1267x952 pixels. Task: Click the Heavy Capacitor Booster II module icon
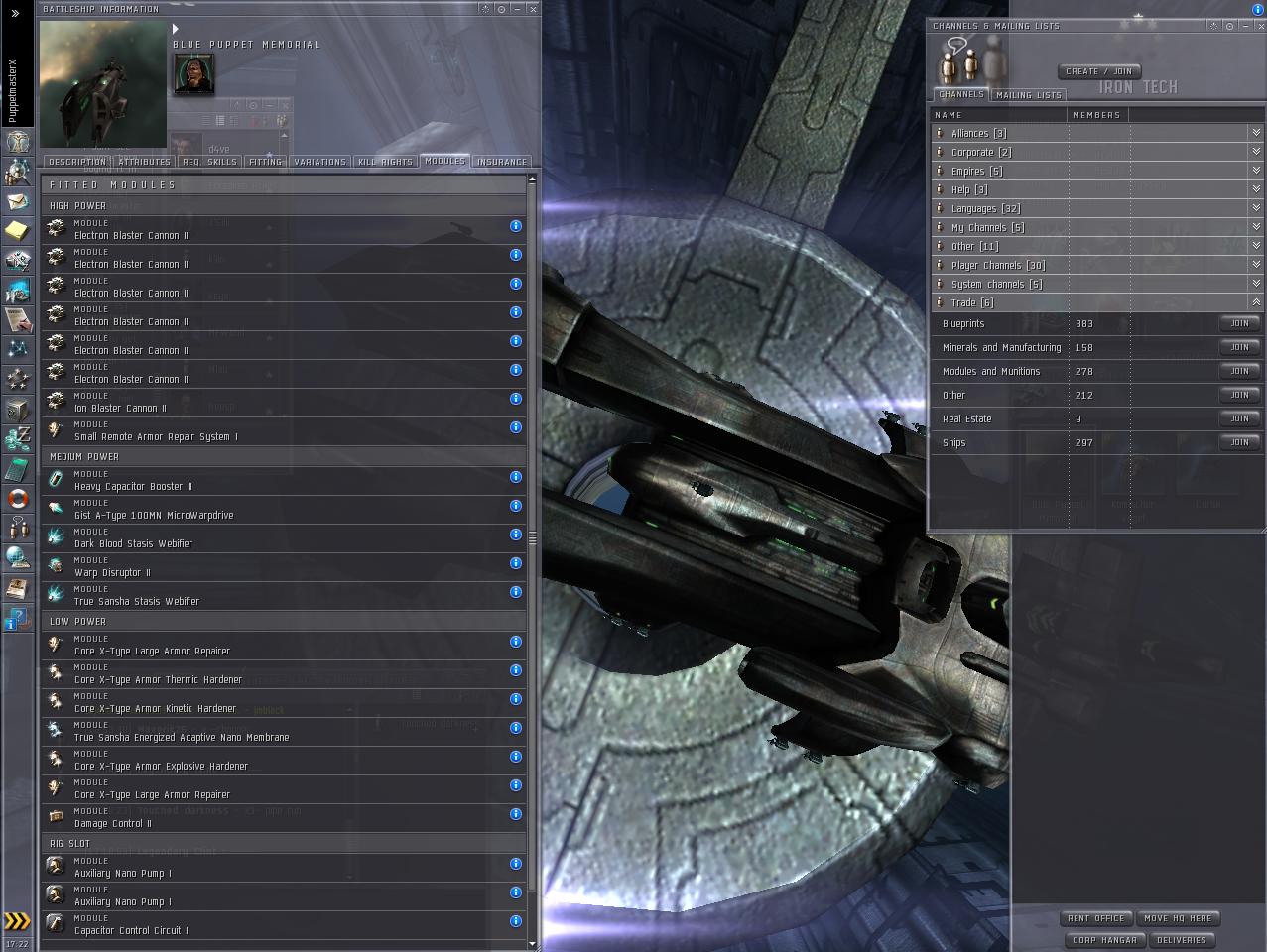56,480
